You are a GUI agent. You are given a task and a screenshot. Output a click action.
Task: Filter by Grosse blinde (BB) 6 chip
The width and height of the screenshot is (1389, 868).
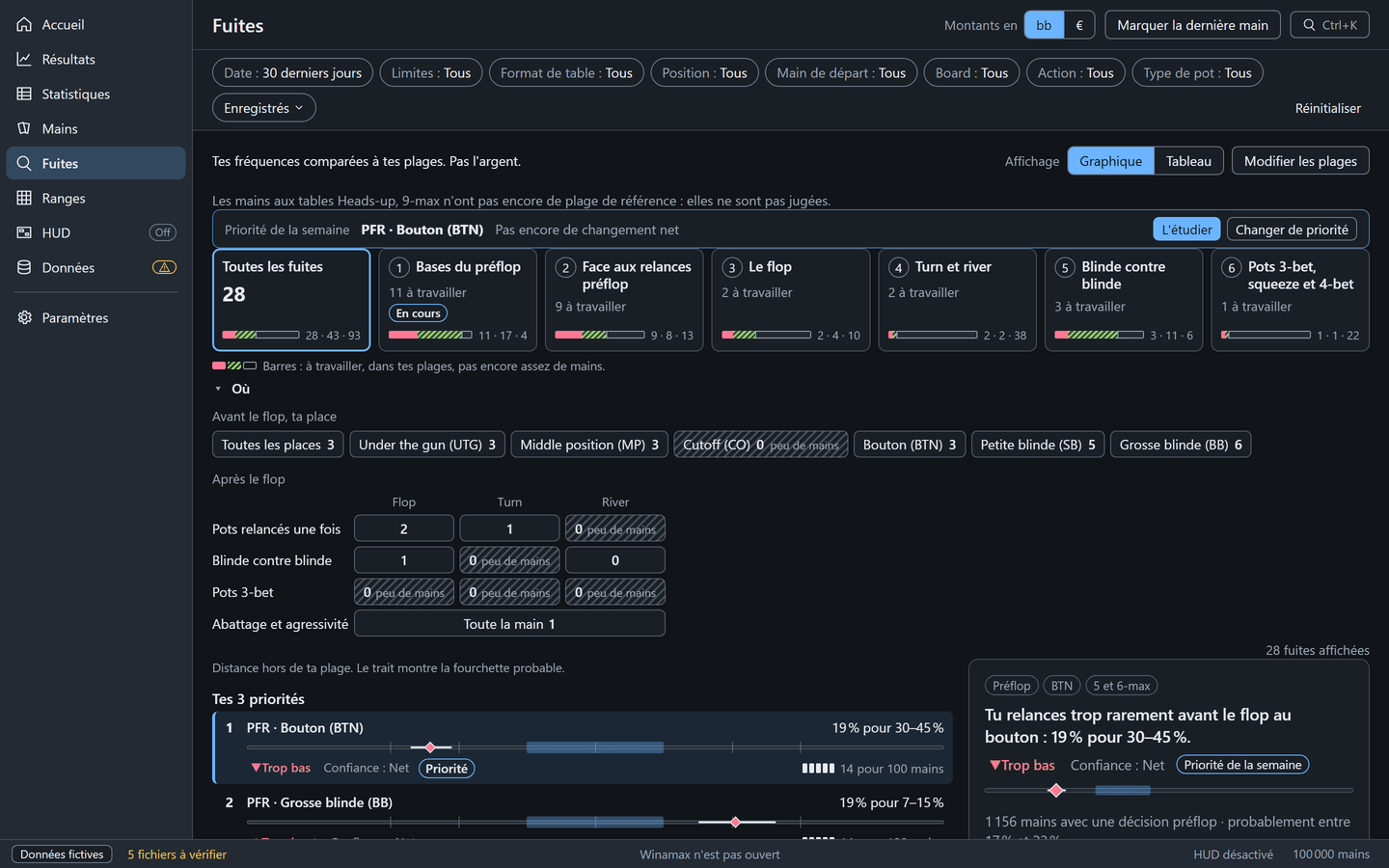click(1181, 445)
